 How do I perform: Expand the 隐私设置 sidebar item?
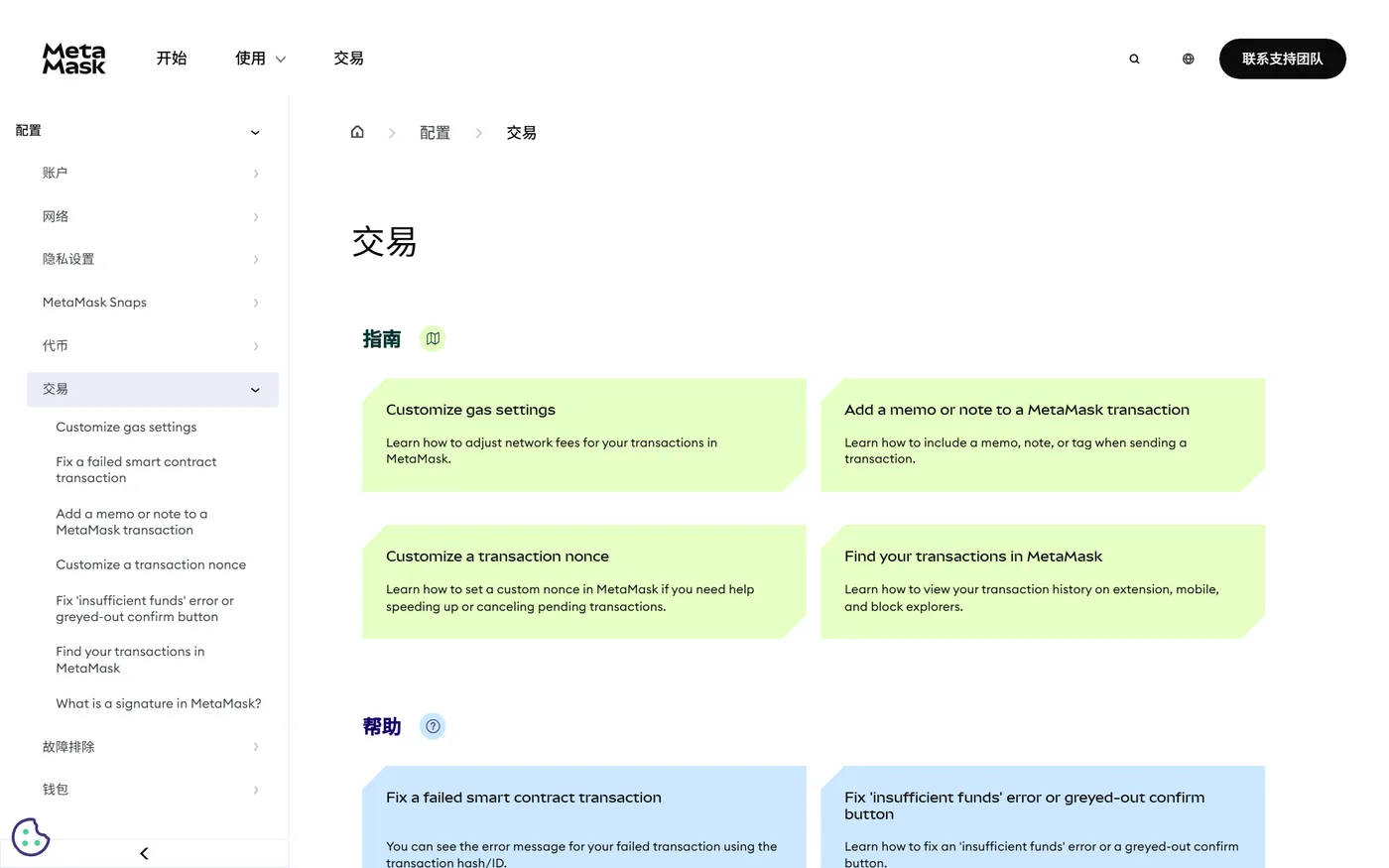(256, 260)
